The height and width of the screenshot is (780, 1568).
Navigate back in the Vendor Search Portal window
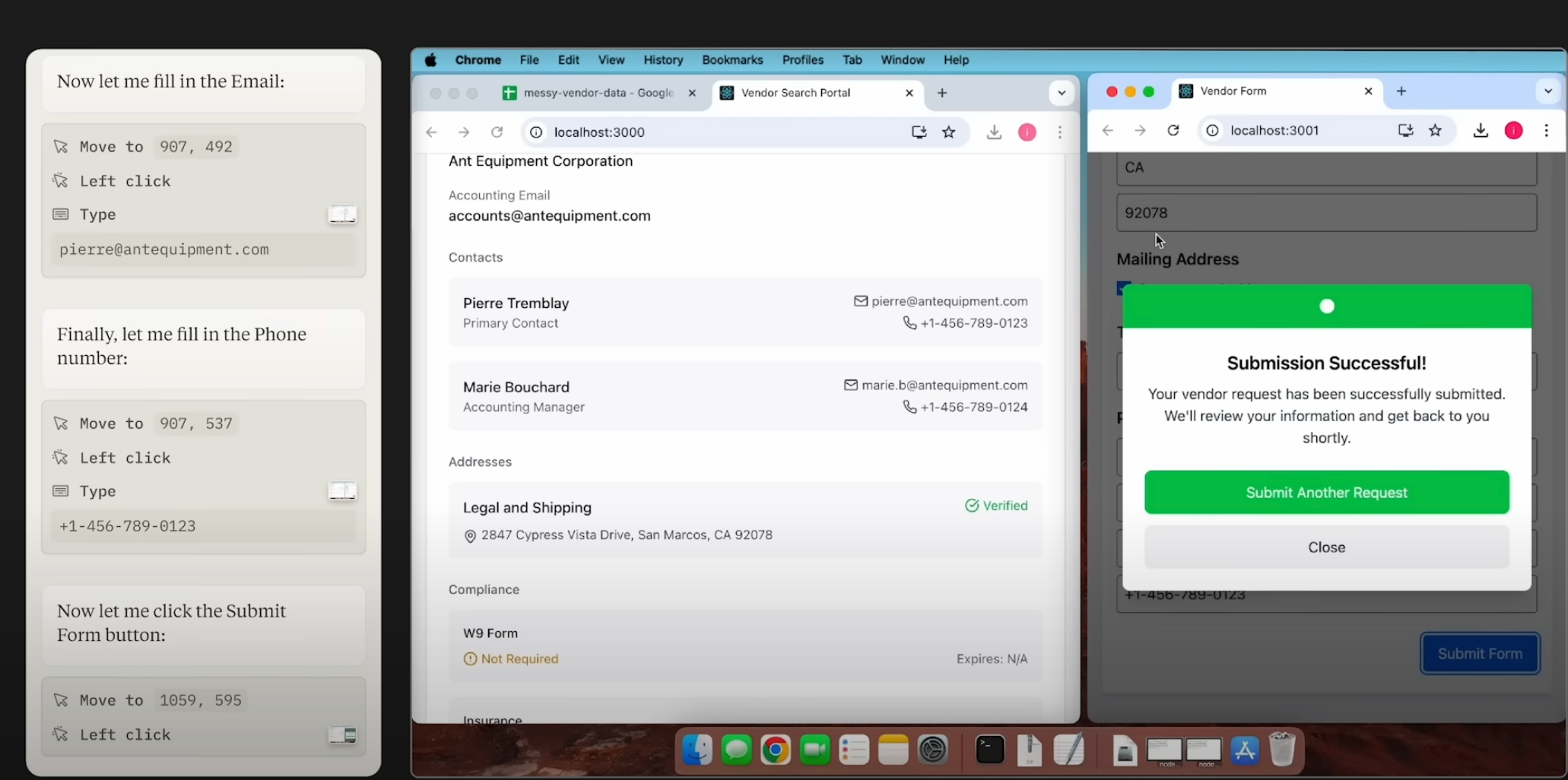click(x=431, y=132)
